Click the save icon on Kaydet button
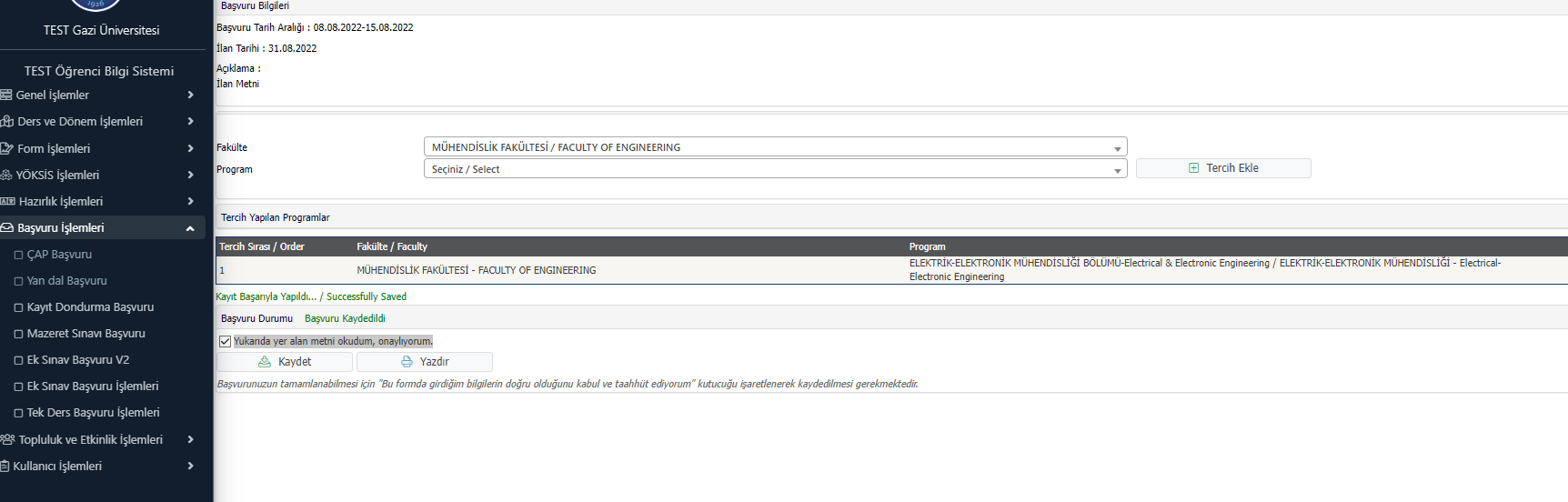This screenshot has width=1568, height=502. (265, 362)
